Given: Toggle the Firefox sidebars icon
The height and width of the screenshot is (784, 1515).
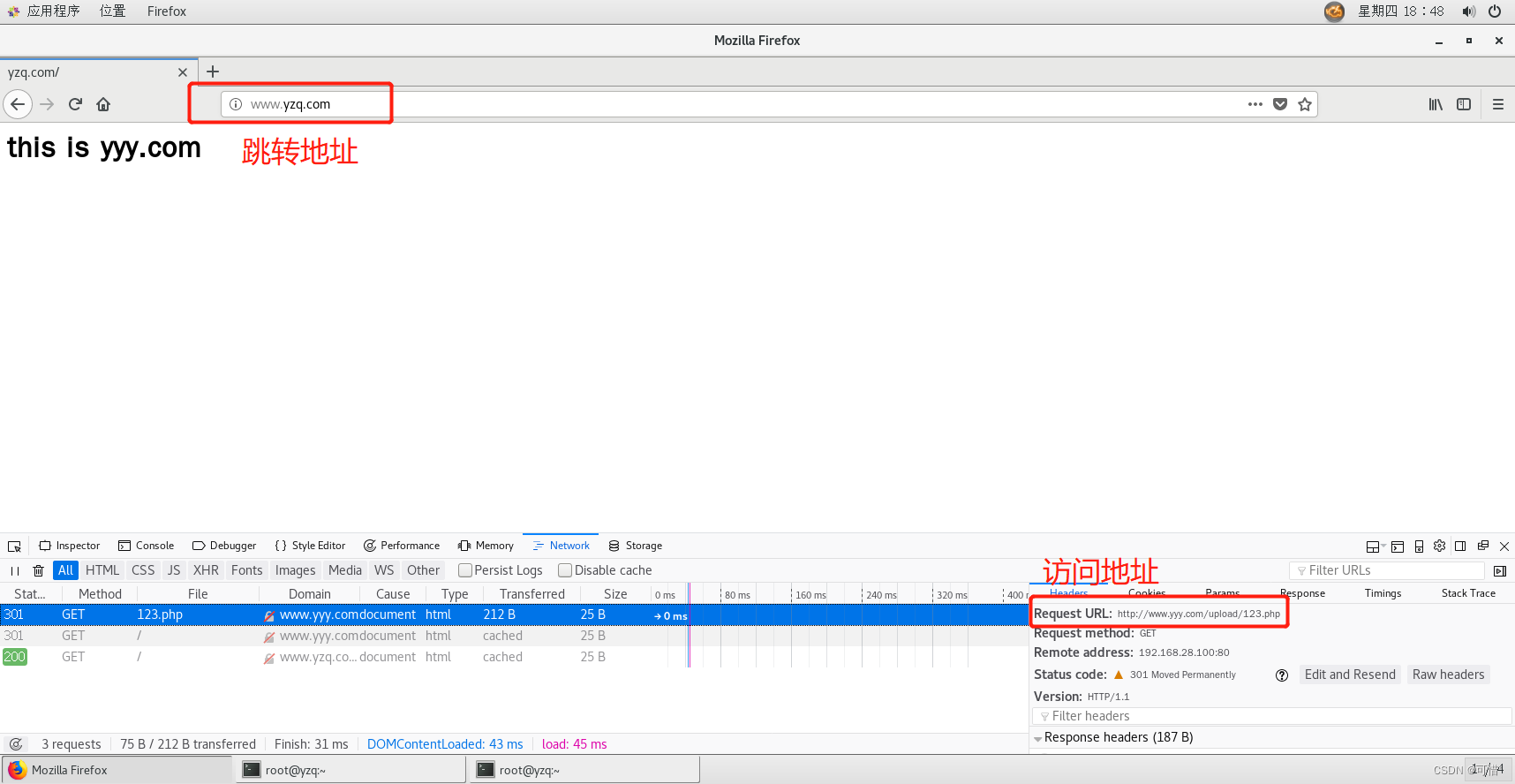Looking at the screenshot, I should click(x=1464, y=104).
